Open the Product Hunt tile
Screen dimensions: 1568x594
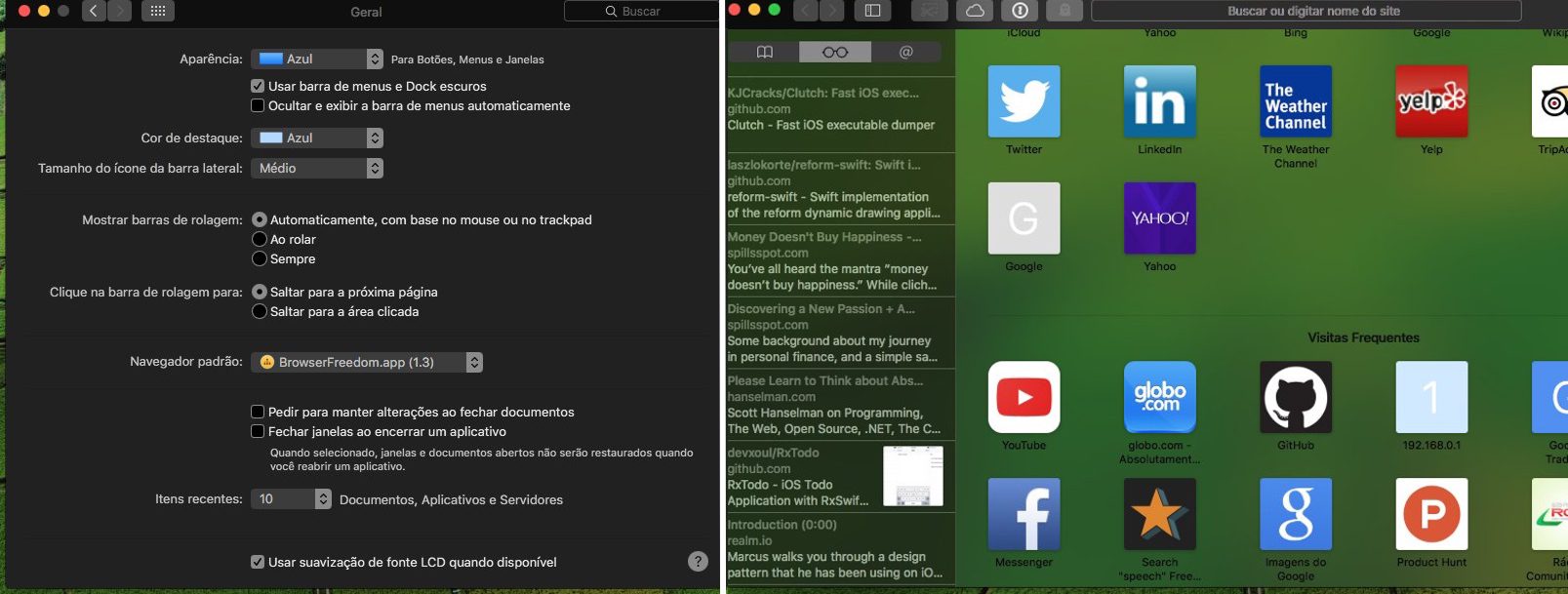pos(1431,514)
